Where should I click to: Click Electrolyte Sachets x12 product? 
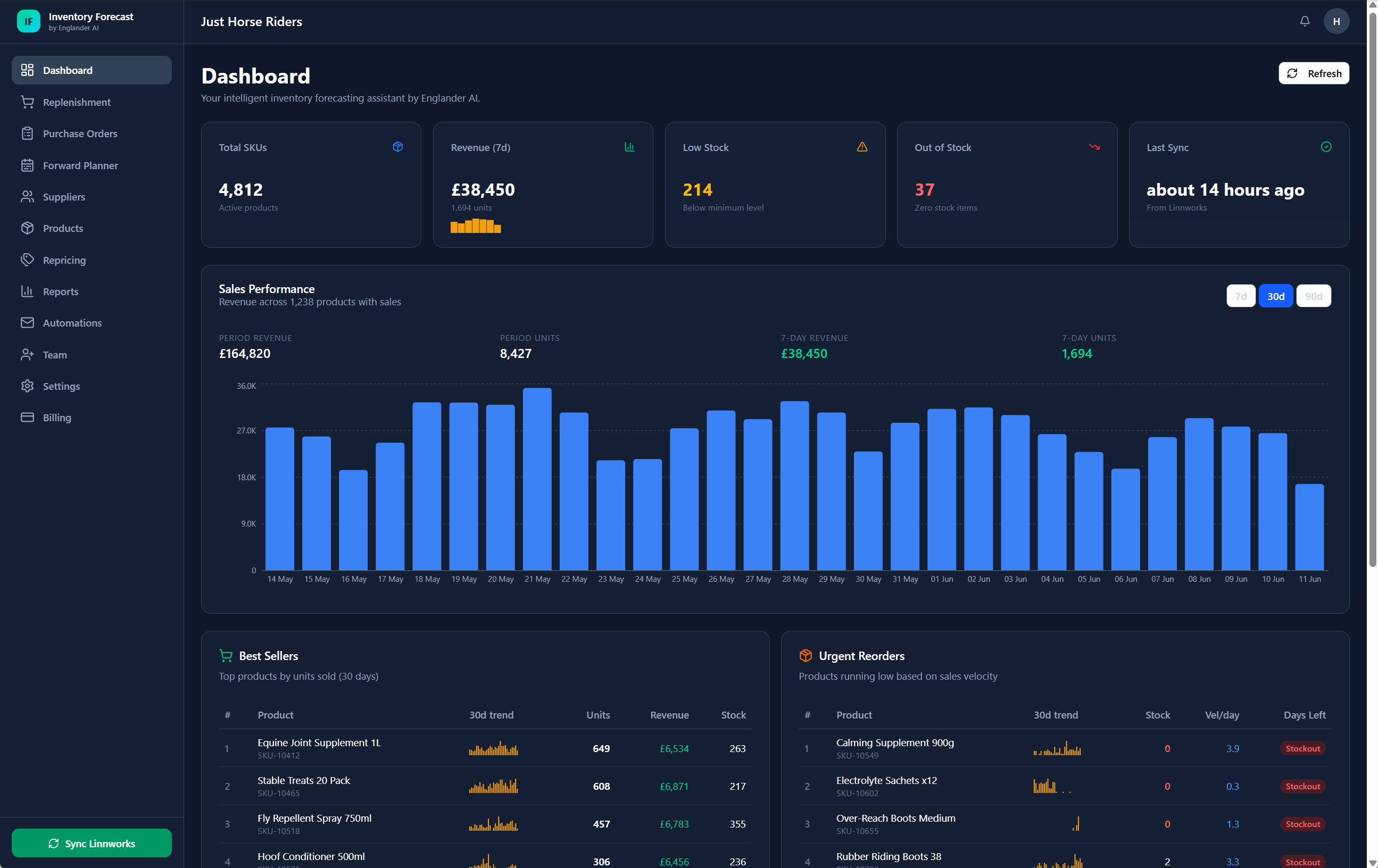tap(886, 780)
